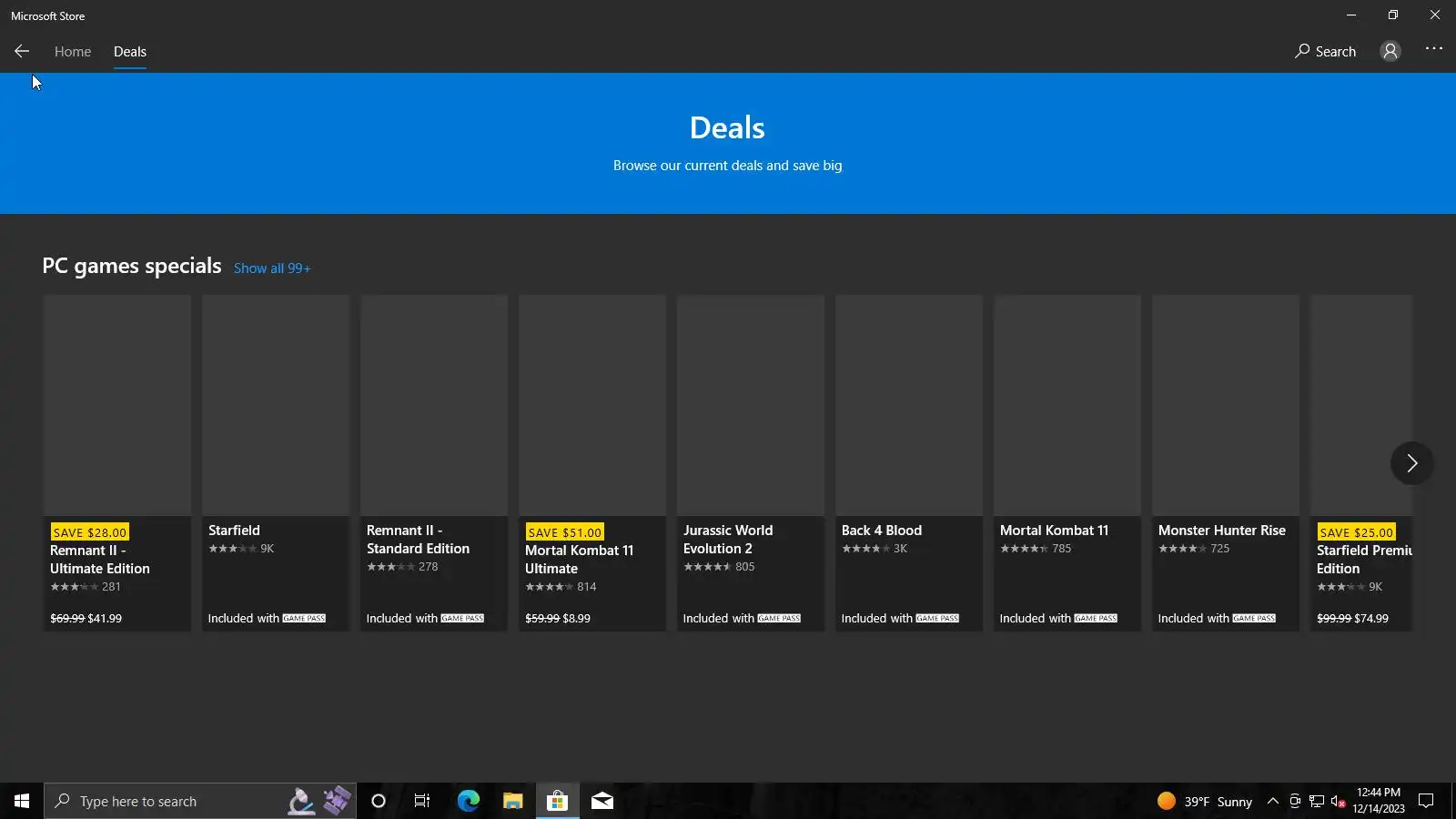Open the Remnant II - Ultimate Edition cover image
Image resolution: width=1456 pixels, height=819 pixels.
click(117, 405)
